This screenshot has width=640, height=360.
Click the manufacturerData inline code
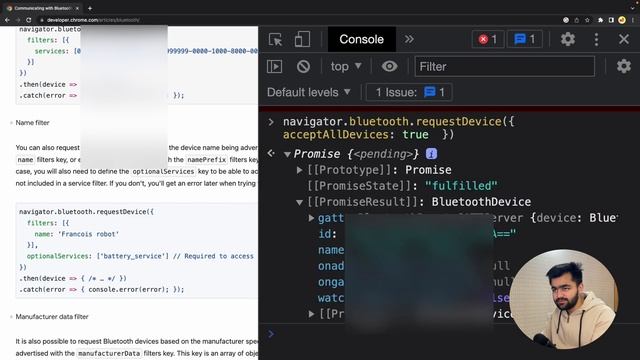pos(109,353)
